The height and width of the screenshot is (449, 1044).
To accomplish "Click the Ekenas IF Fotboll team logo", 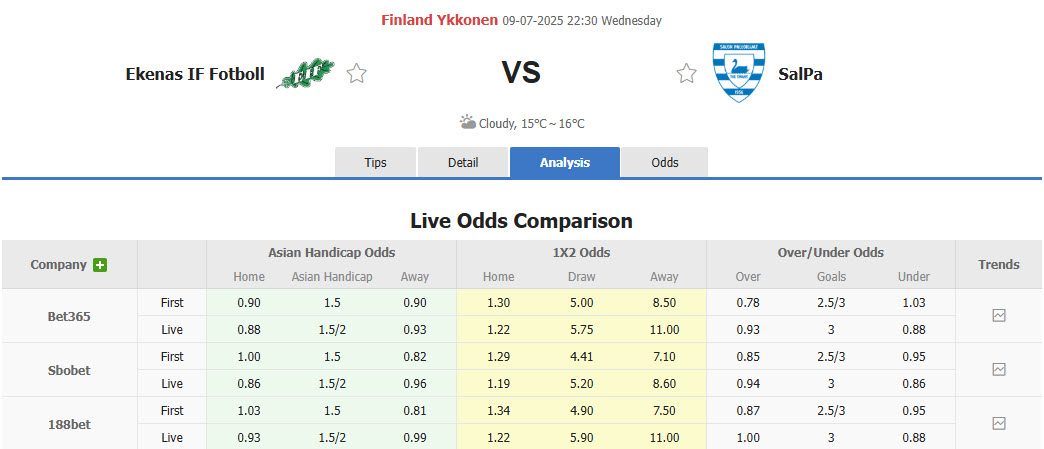I will tap(305, 73).
